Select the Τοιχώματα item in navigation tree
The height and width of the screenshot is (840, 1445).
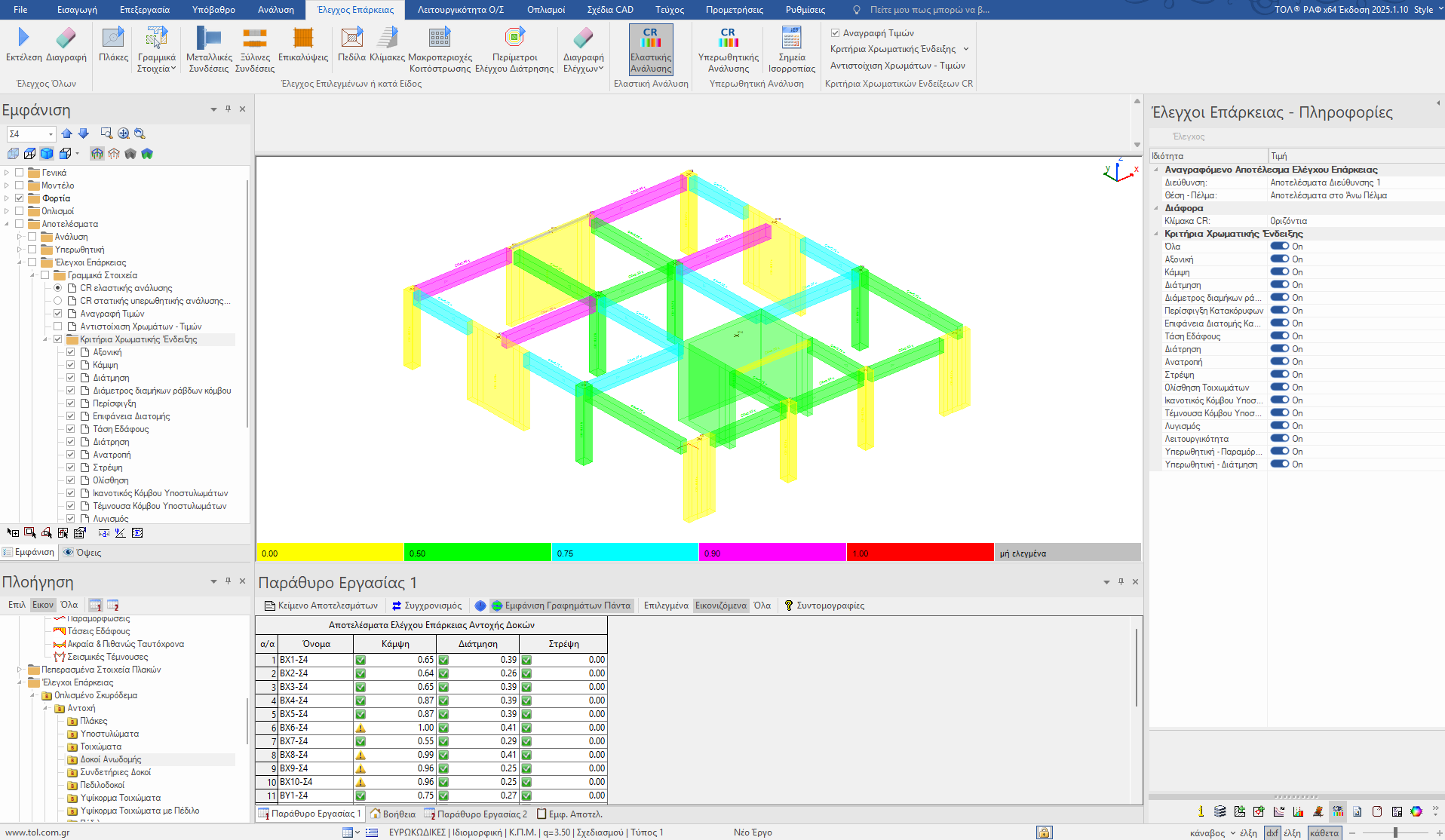pyautogui.click(x=100, y=746)
